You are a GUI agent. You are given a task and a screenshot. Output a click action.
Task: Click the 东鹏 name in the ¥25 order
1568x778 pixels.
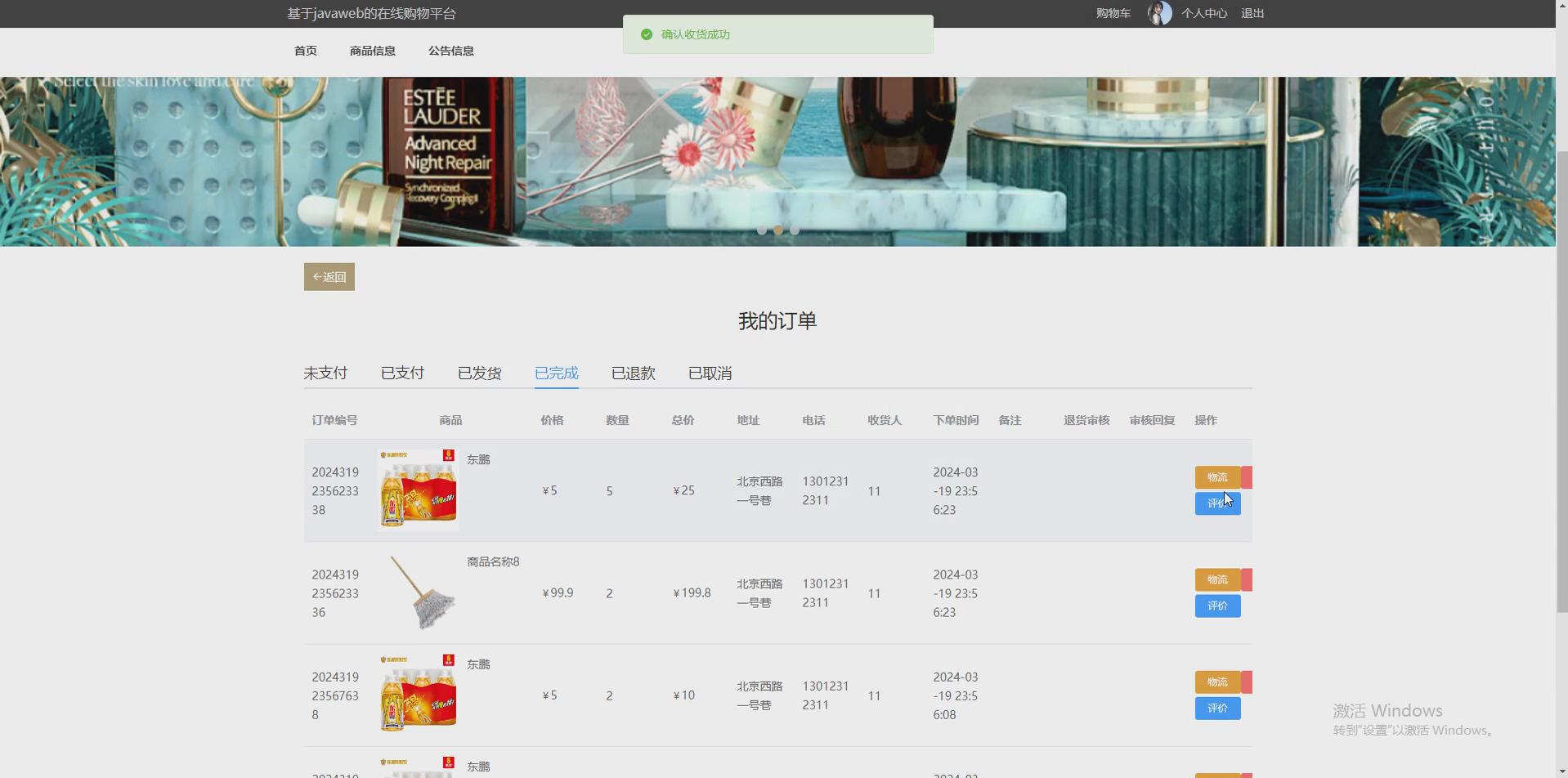[478, 460]
